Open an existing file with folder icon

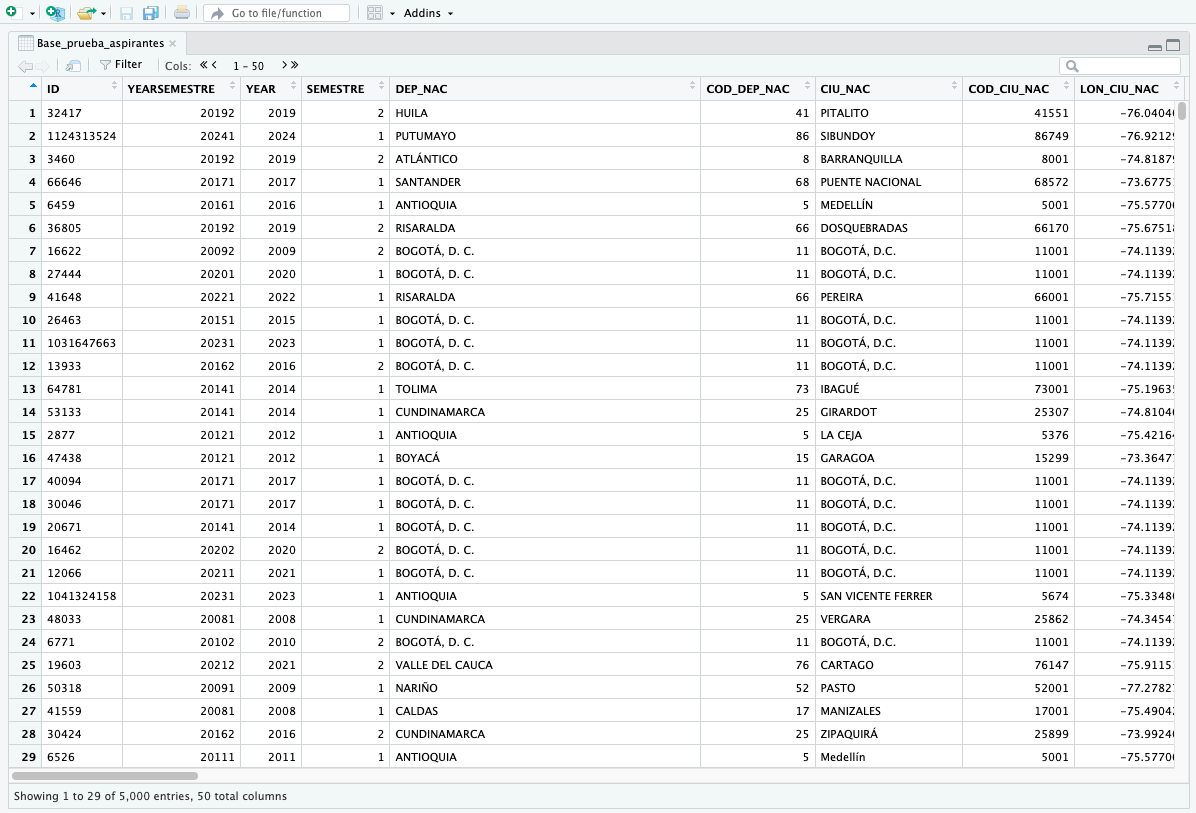coord(86,13)
